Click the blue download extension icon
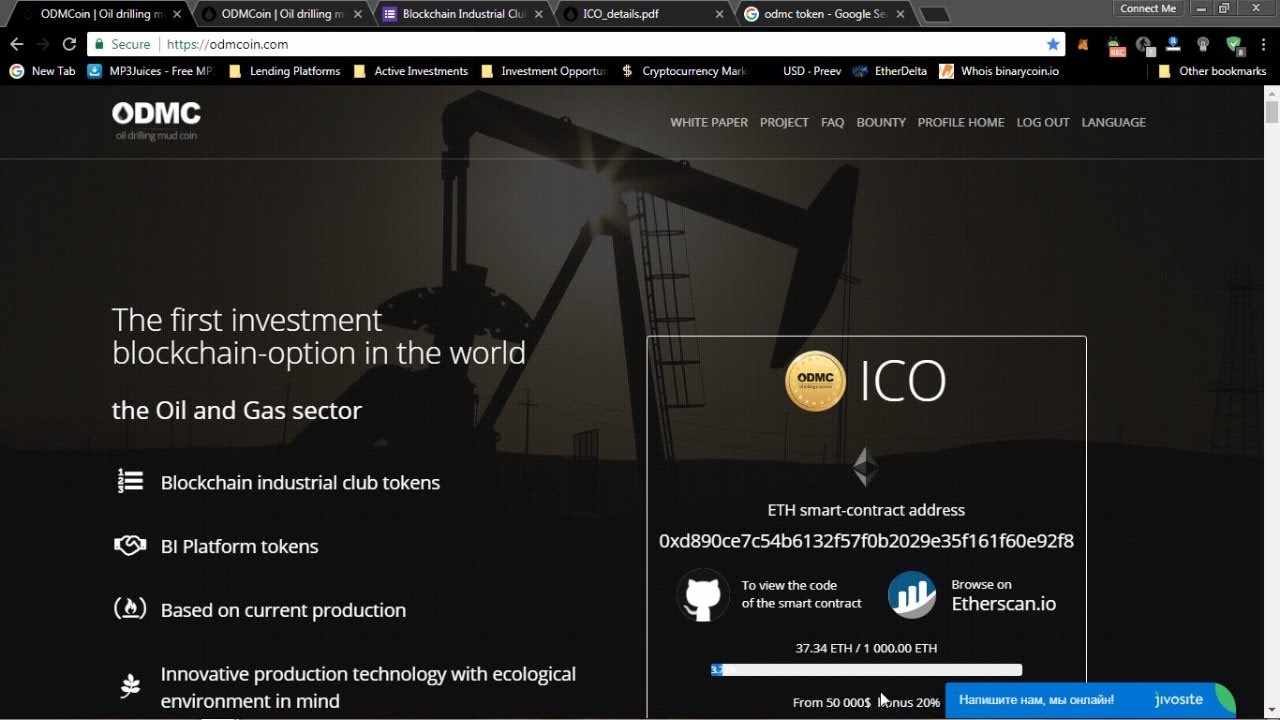Image resolution: width=1280 pixels, height=720 pixels. 1174,45
